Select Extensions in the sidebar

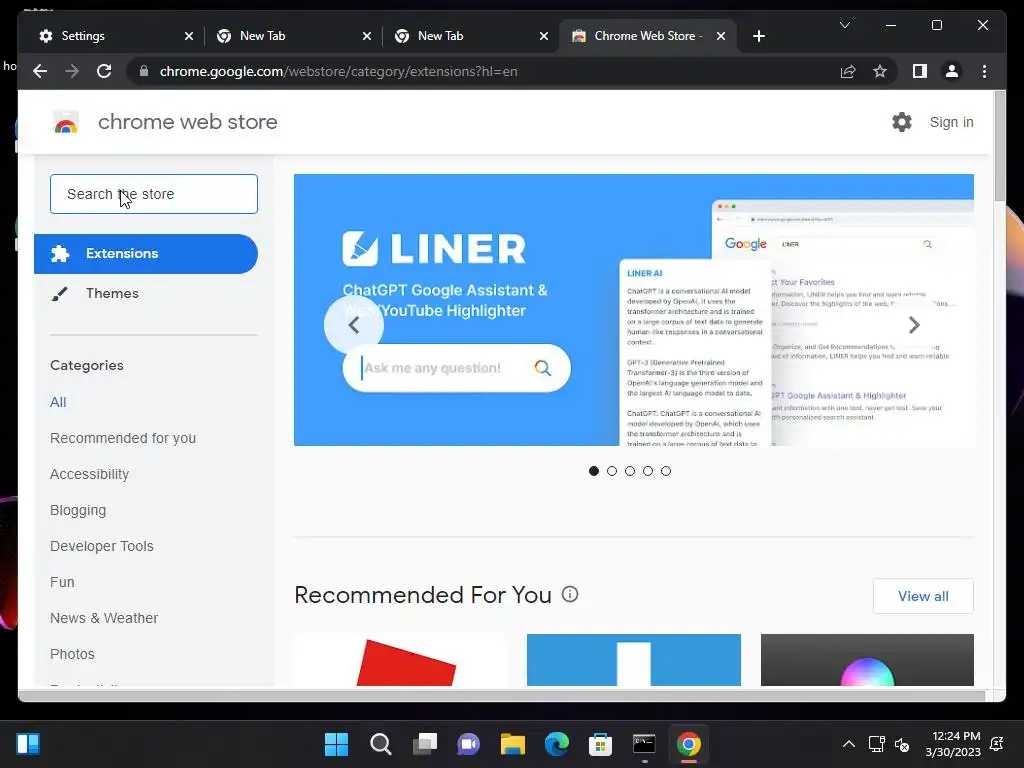[x=146, y=253]
